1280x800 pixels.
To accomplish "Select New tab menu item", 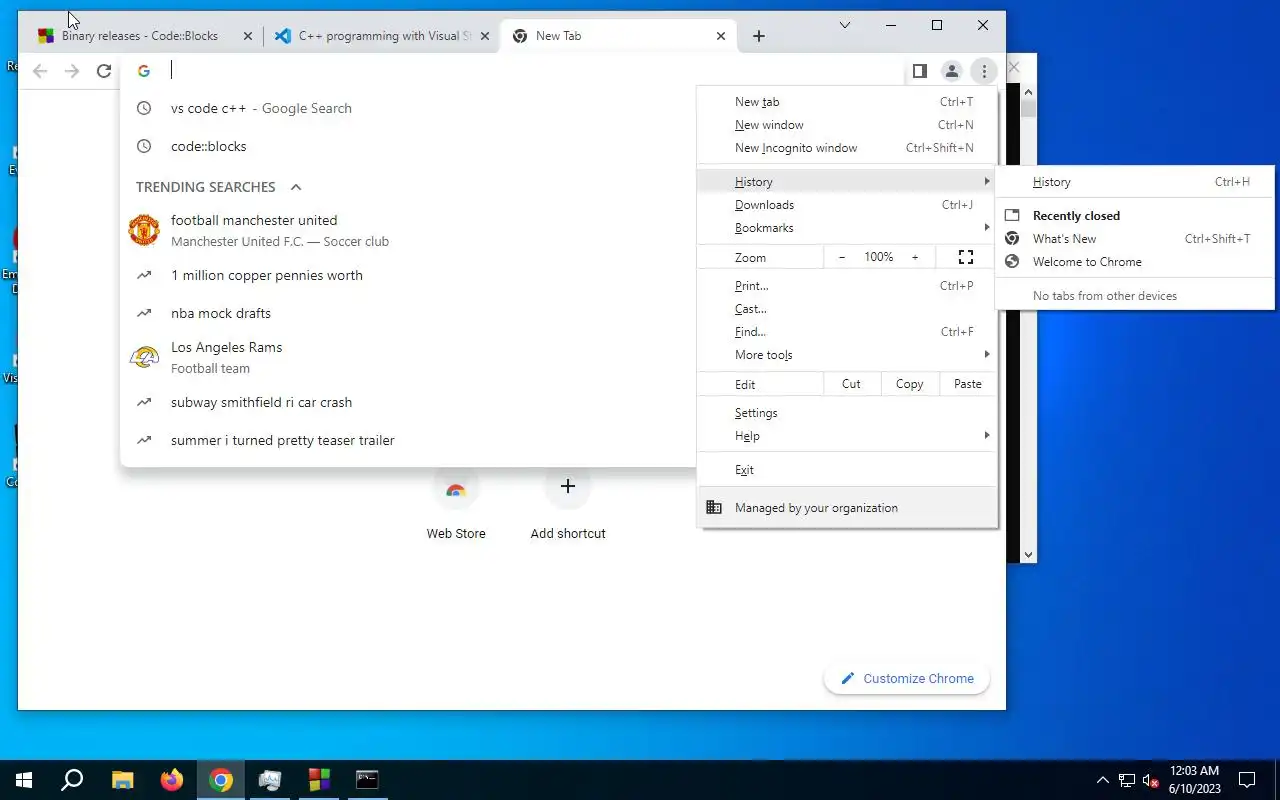I will [x=847, y=102].
